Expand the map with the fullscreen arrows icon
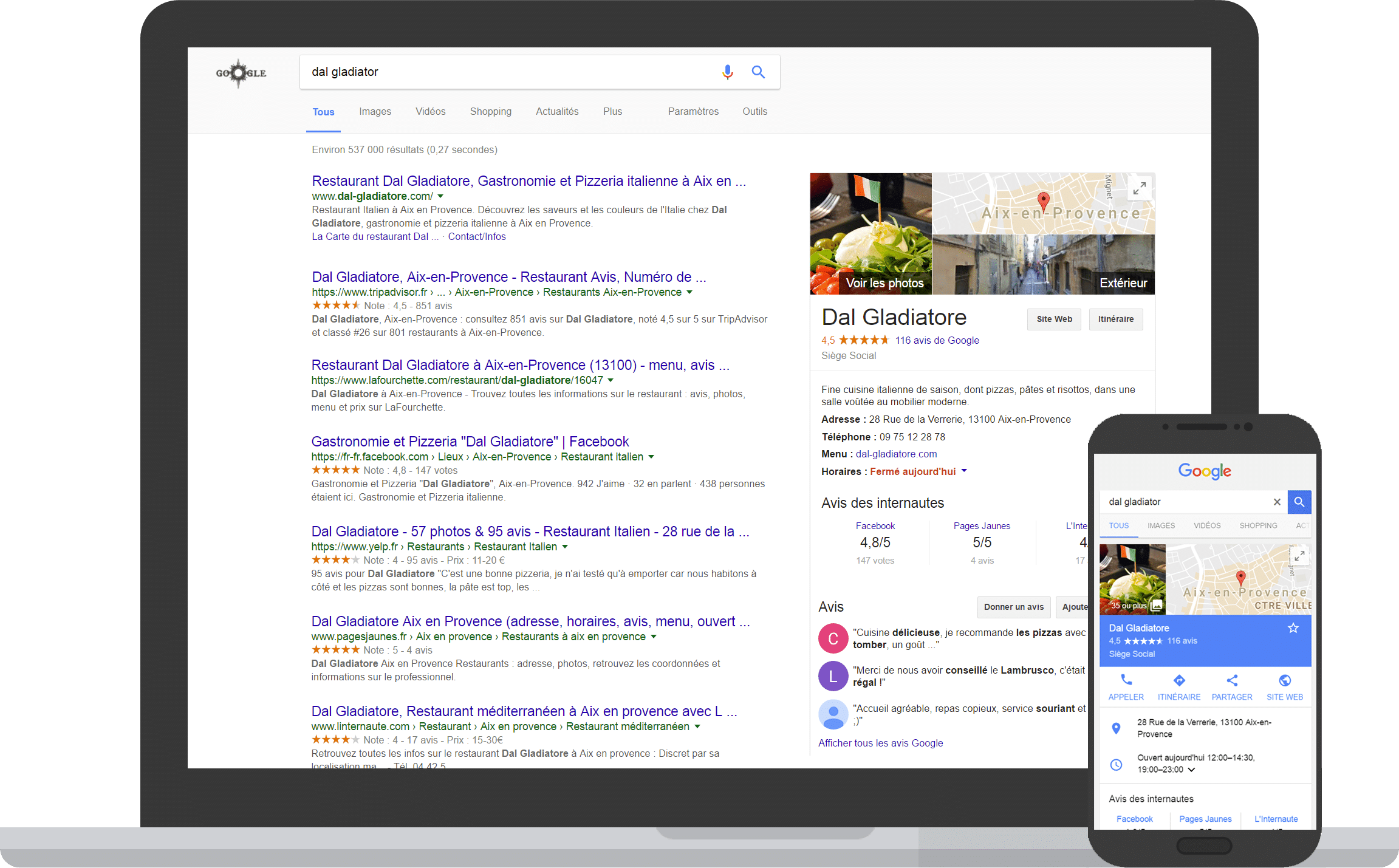Image resolution: width=1399 pixels, height=868 pixels. (1140, 188)
